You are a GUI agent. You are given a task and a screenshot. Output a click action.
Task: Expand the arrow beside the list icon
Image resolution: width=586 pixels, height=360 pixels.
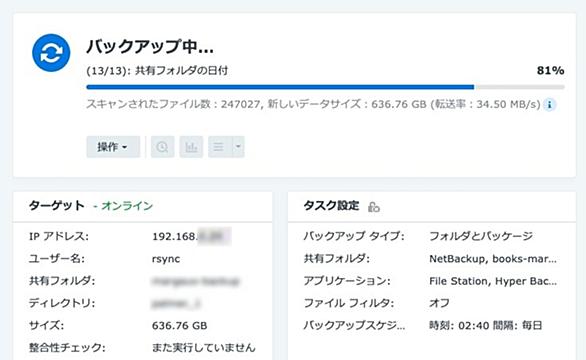238,147
